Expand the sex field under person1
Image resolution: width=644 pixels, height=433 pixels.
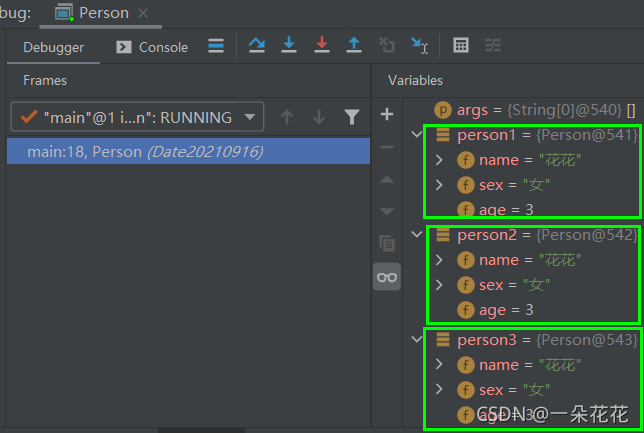click(x=439, y=185)
